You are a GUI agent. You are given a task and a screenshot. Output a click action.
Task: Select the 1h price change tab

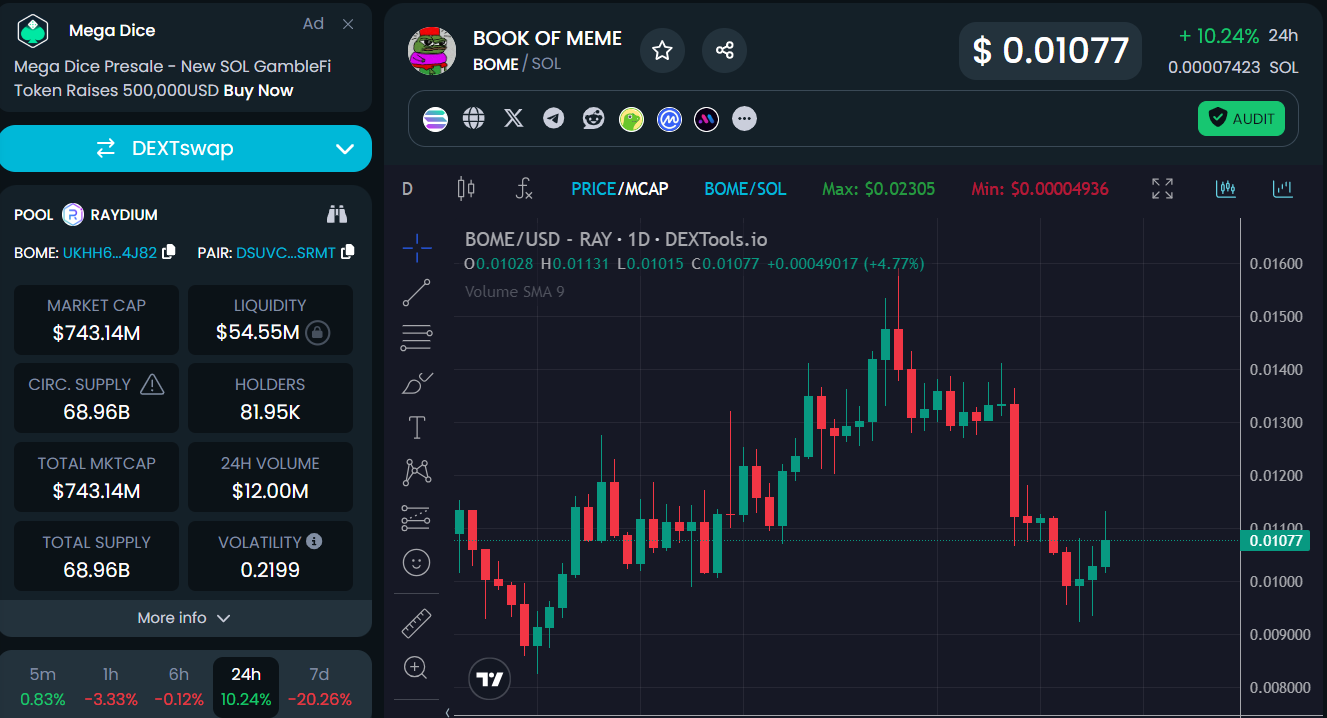click(111, 687)
